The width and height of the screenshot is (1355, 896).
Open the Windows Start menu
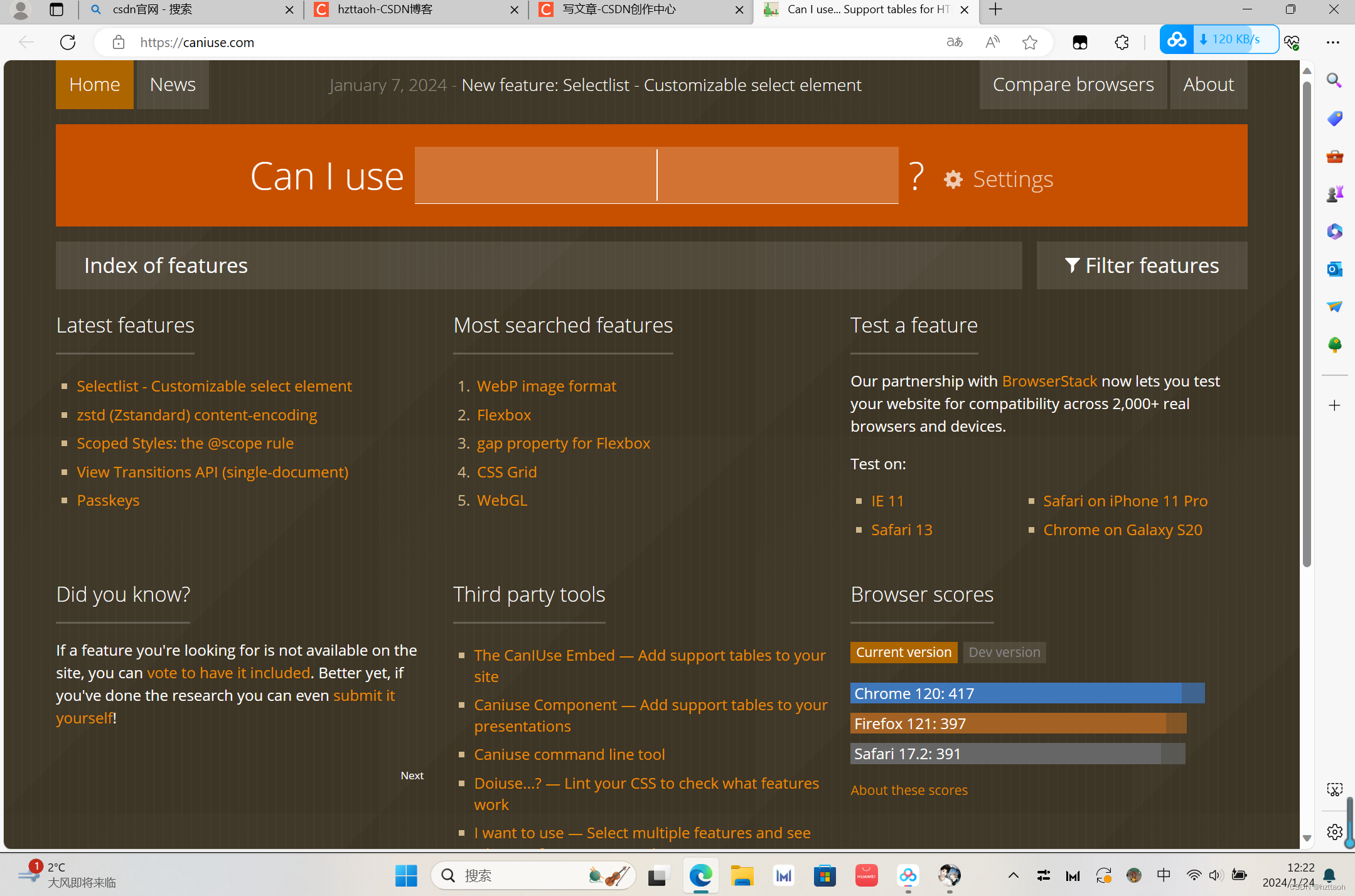coord(406,875)
